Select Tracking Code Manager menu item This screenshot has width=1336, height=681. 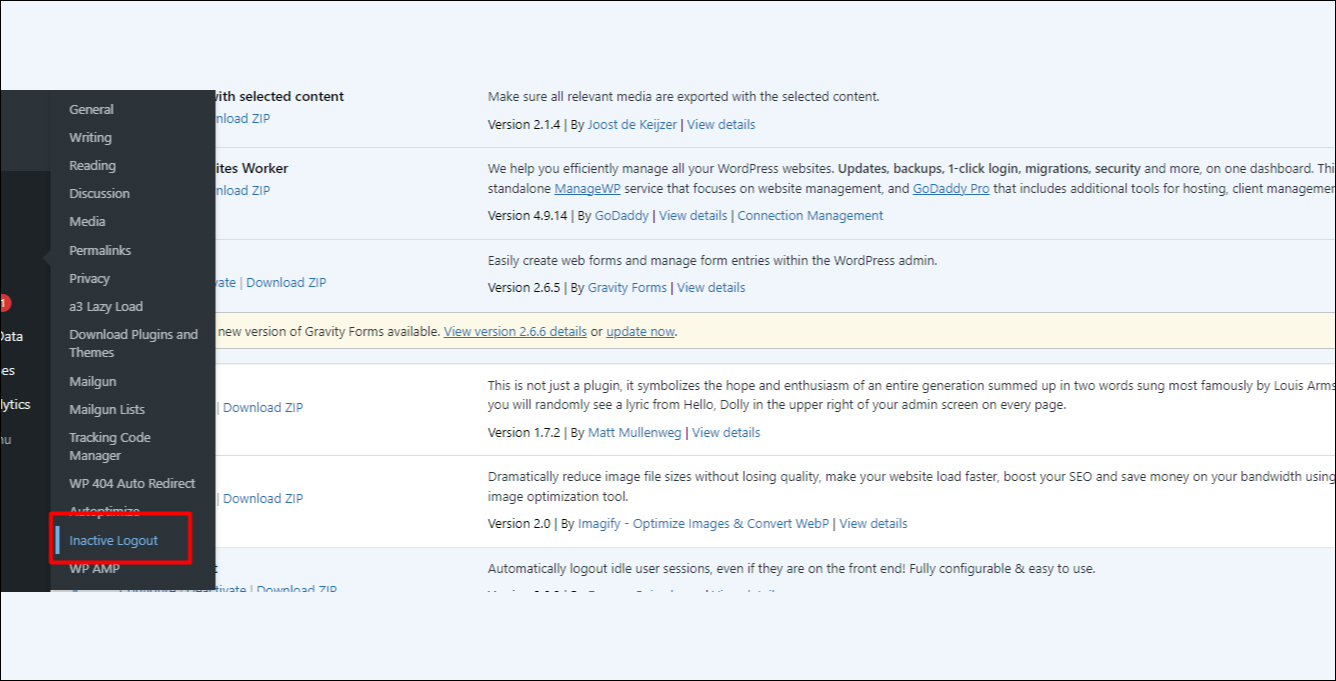(x=109, y=446)
